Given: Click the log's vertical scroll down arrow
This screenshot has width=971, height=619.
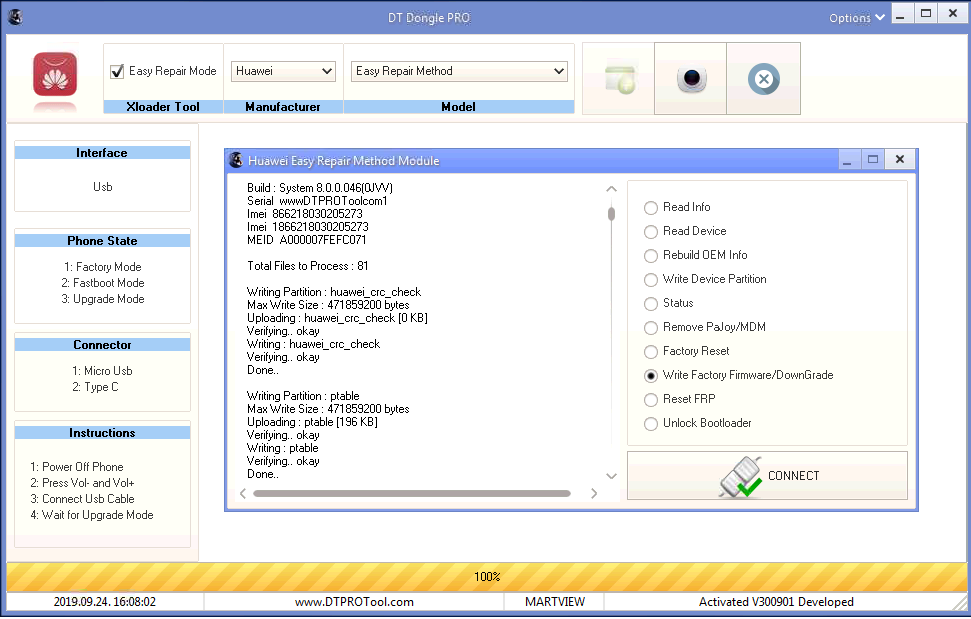Looking at the screenshot, I should tap(612, 476).
